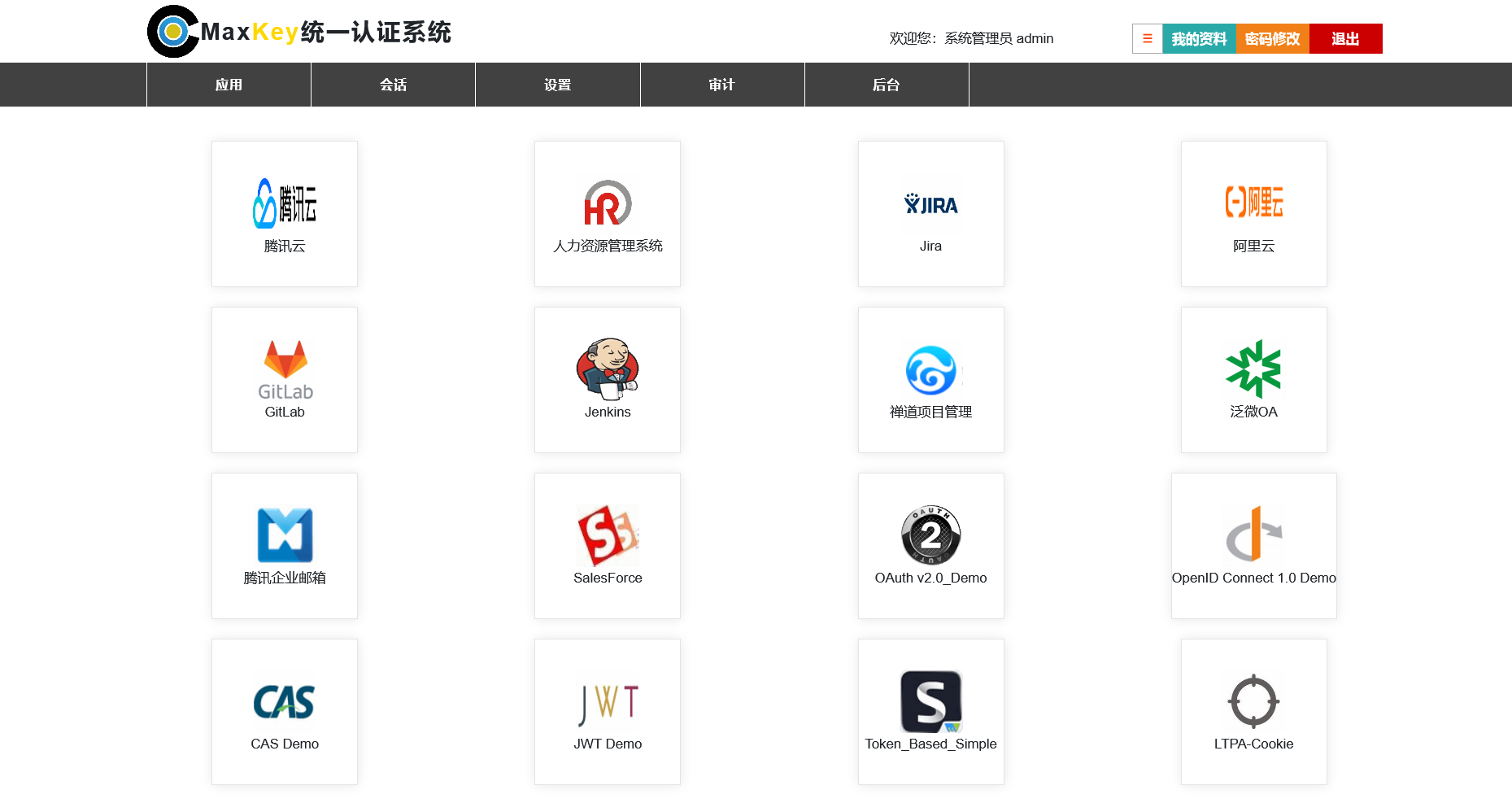Launch the 泛微OA green star icon

click(x=1253, y=369)
